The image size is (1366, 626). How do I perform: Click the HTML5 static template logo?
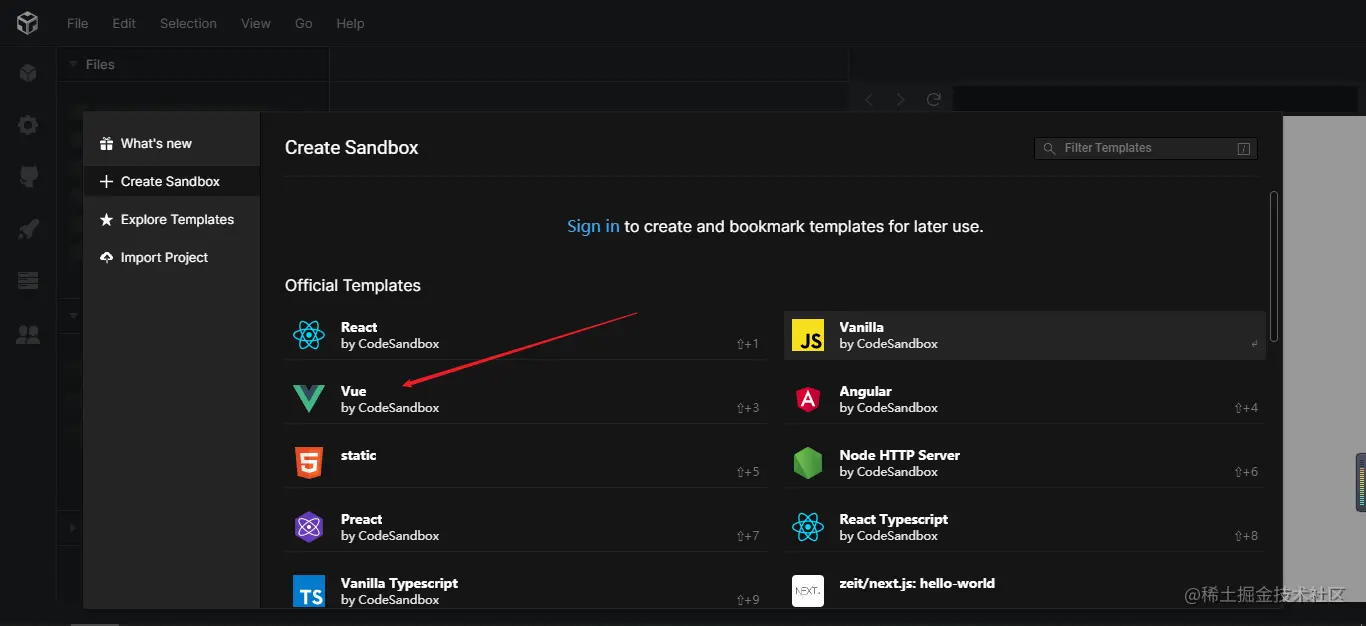point(309,463)
